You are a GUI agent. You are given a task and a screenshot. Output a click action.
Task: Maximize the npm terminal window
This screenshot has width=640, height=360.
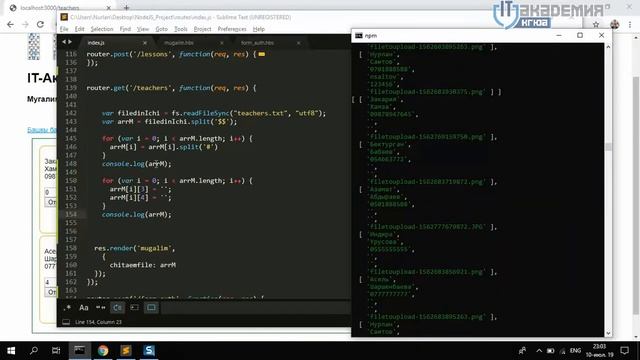[x=580, y=35]
